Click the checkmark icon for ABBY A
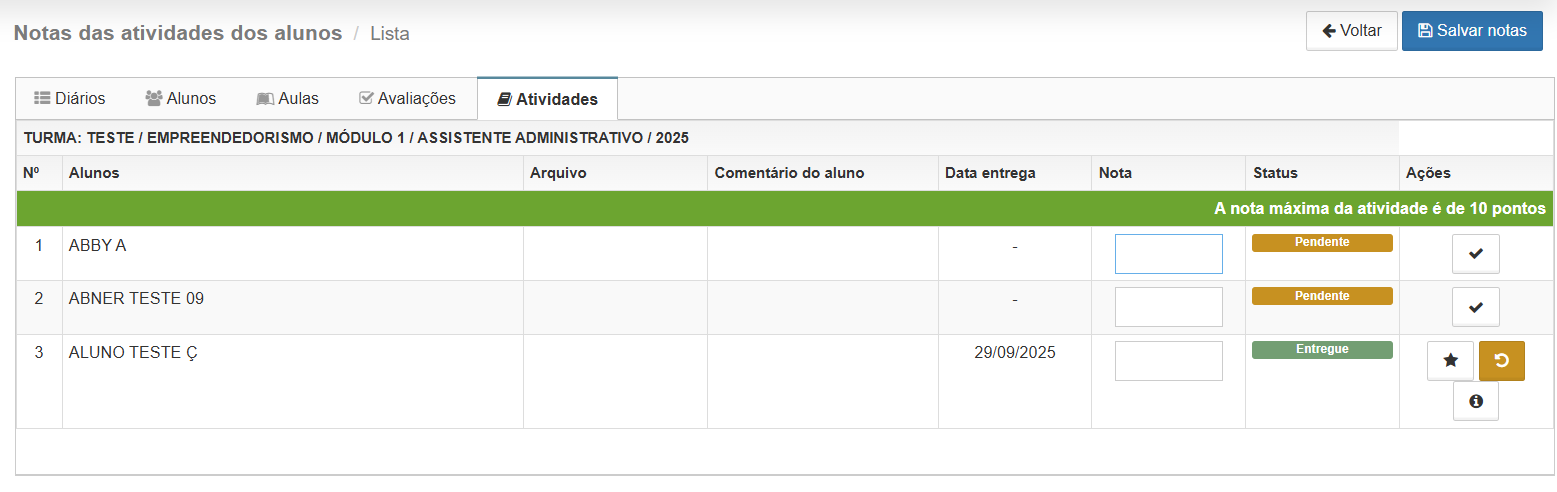 [x=1475, y=254]
